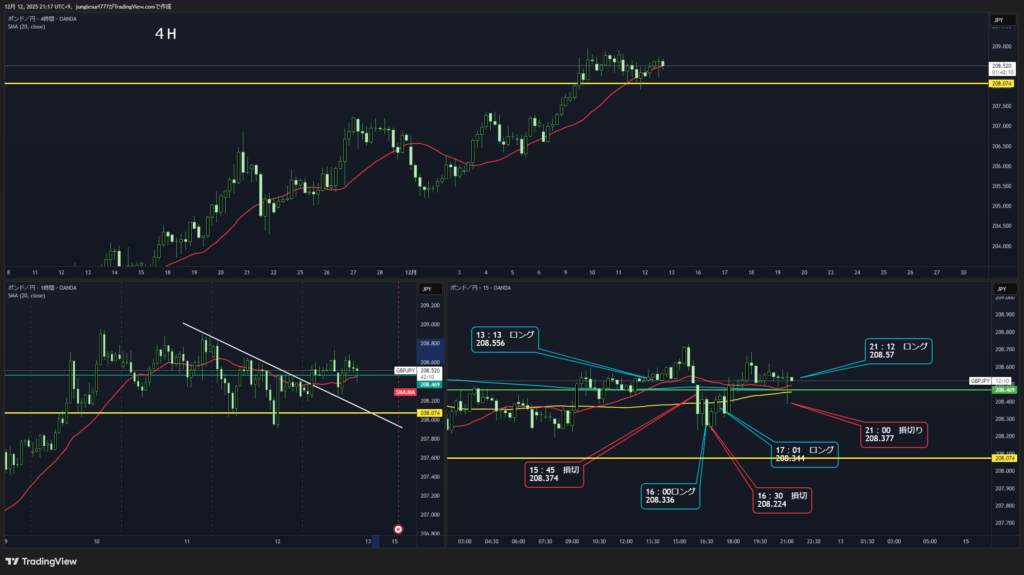The height and width of the screenshot is (575, 1024).
Task: Click the yellow 208.074 price tag on 4H chart
Action: coord(1003,84)
